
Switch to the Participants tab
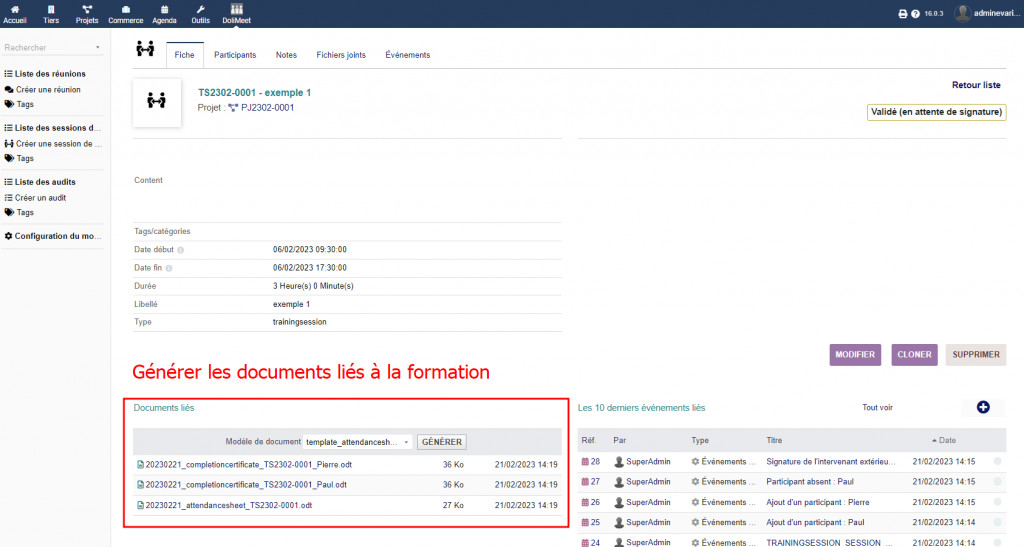[x=235, y=55]
